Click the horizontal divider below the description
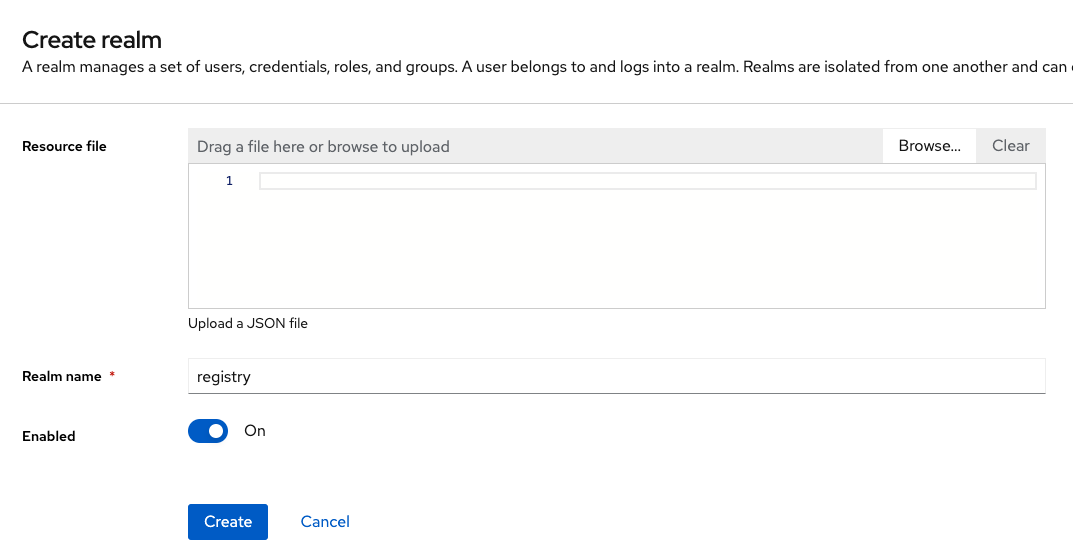1073x560 pixels. (x=536, y=103)
